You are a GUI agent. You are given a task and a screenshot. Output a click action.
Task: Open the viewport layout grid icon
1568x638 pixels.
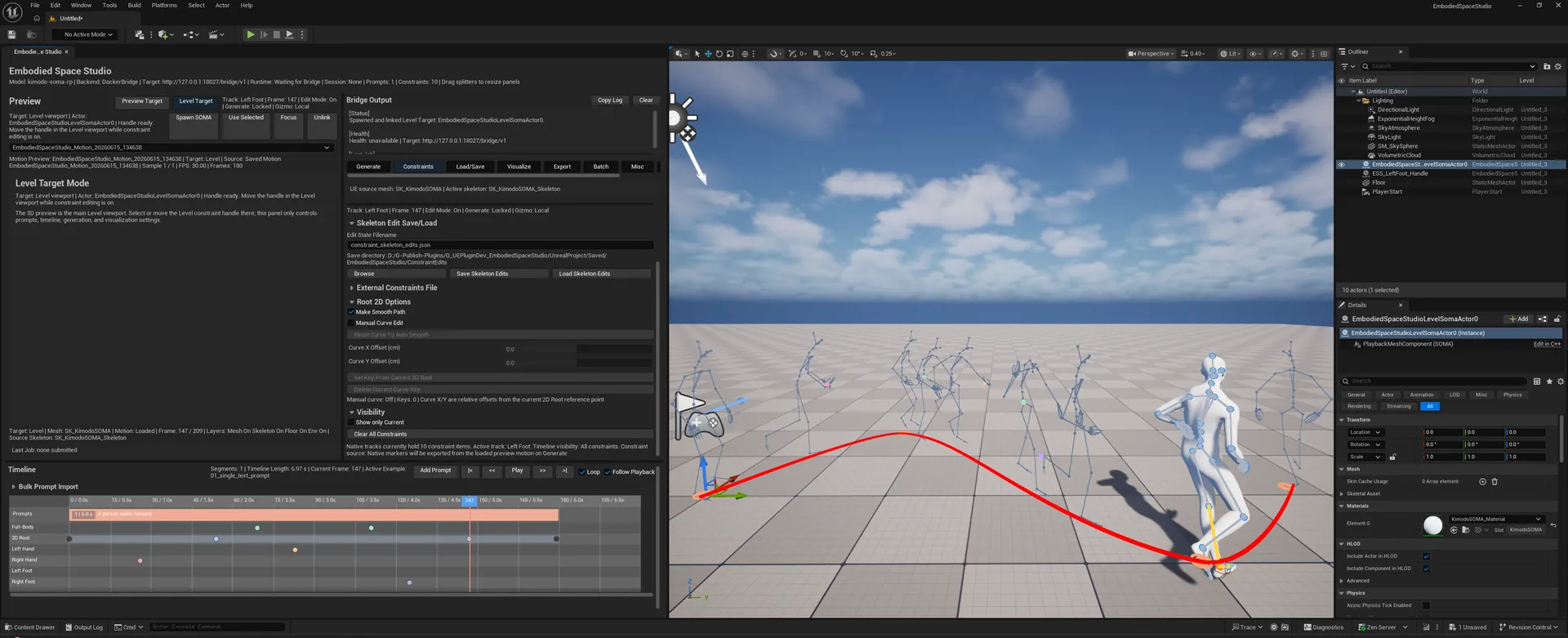tap(1324, 54)
